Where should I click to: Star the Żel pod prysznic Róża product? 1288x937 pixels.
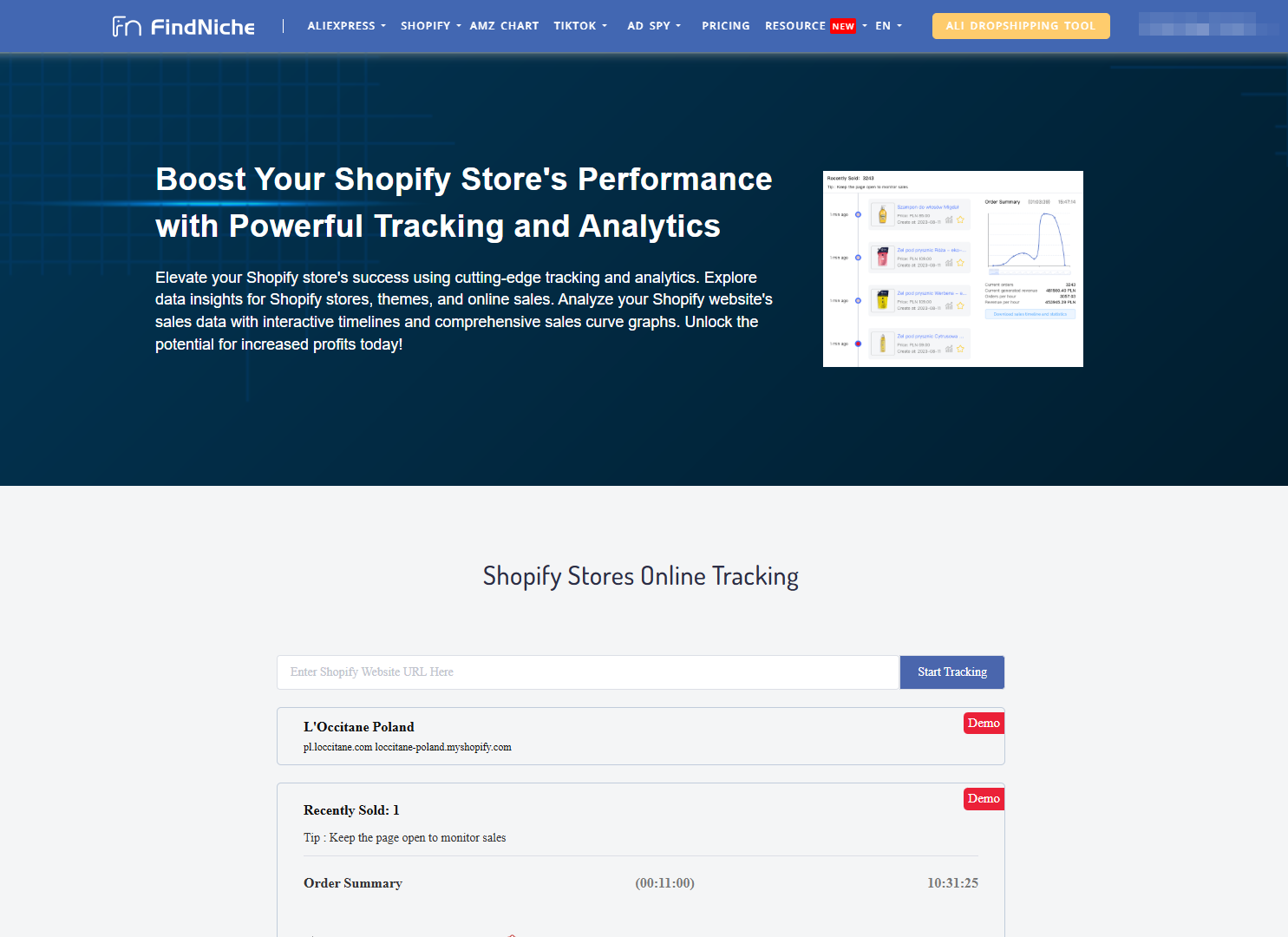tap(961, 262)
